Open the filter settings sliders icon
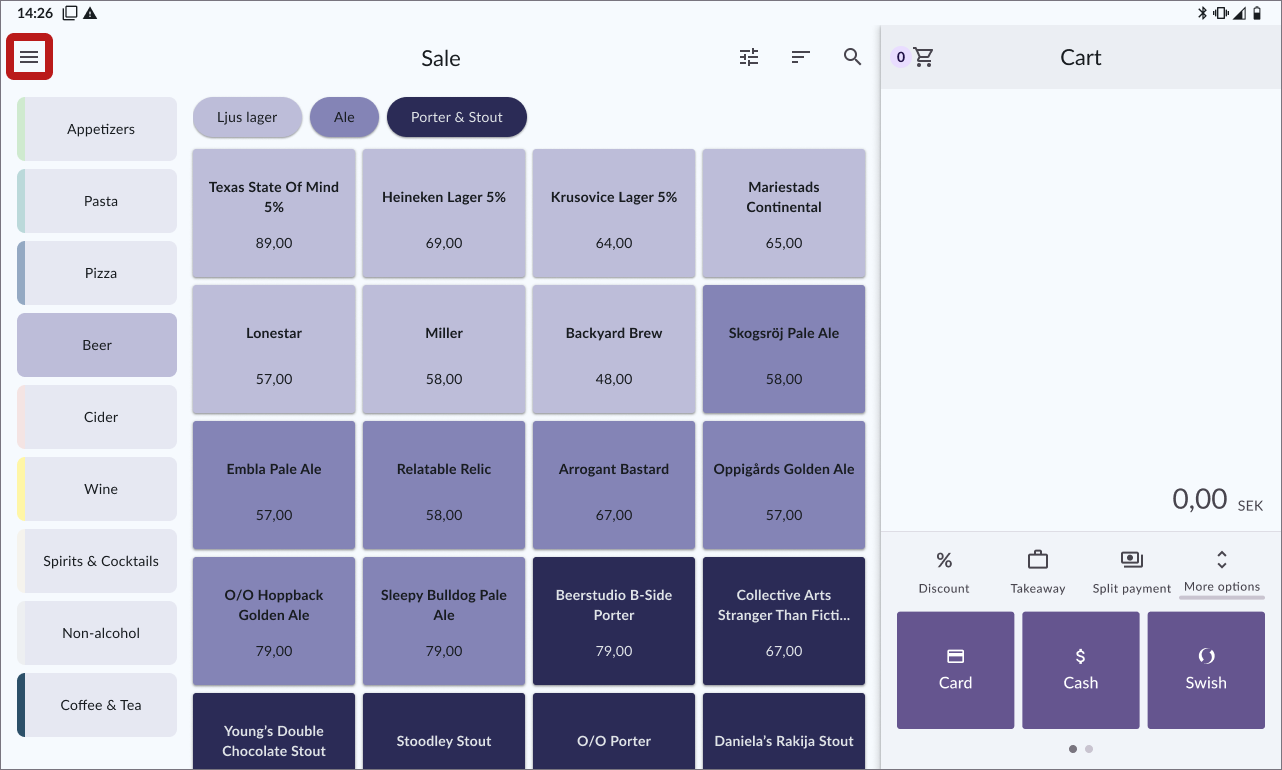This screenshot has height=770, width=1282. 749,57
